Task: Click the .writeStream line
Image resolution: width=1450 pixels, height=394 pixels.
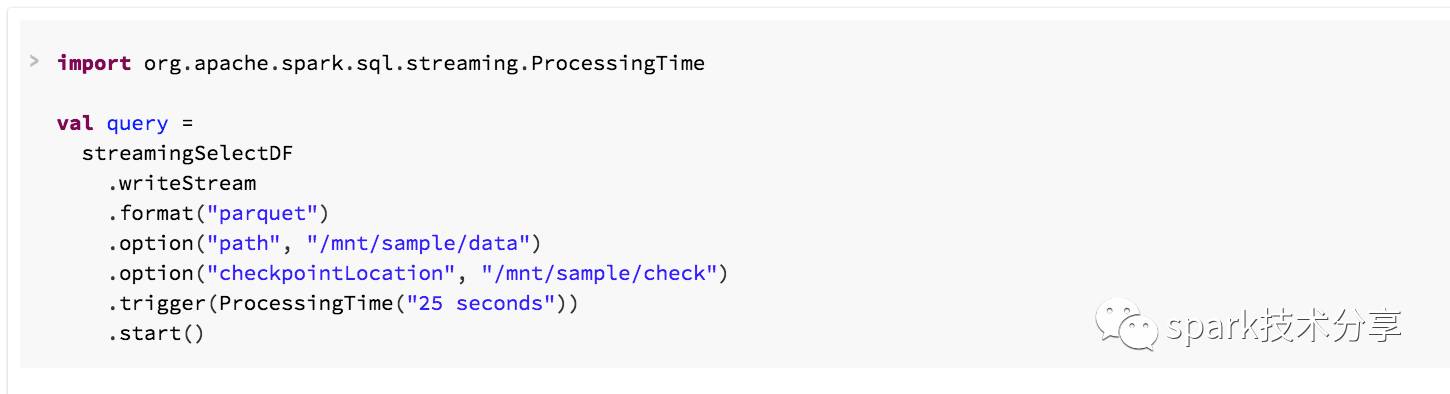Action: [182, 184]
